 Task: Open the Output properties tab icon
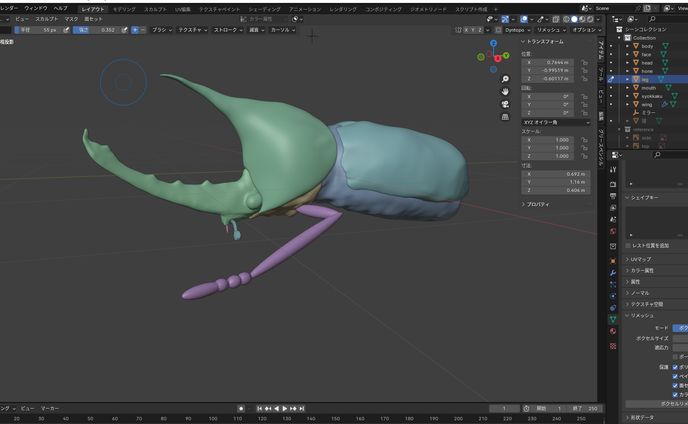click(x=613, y=196)
